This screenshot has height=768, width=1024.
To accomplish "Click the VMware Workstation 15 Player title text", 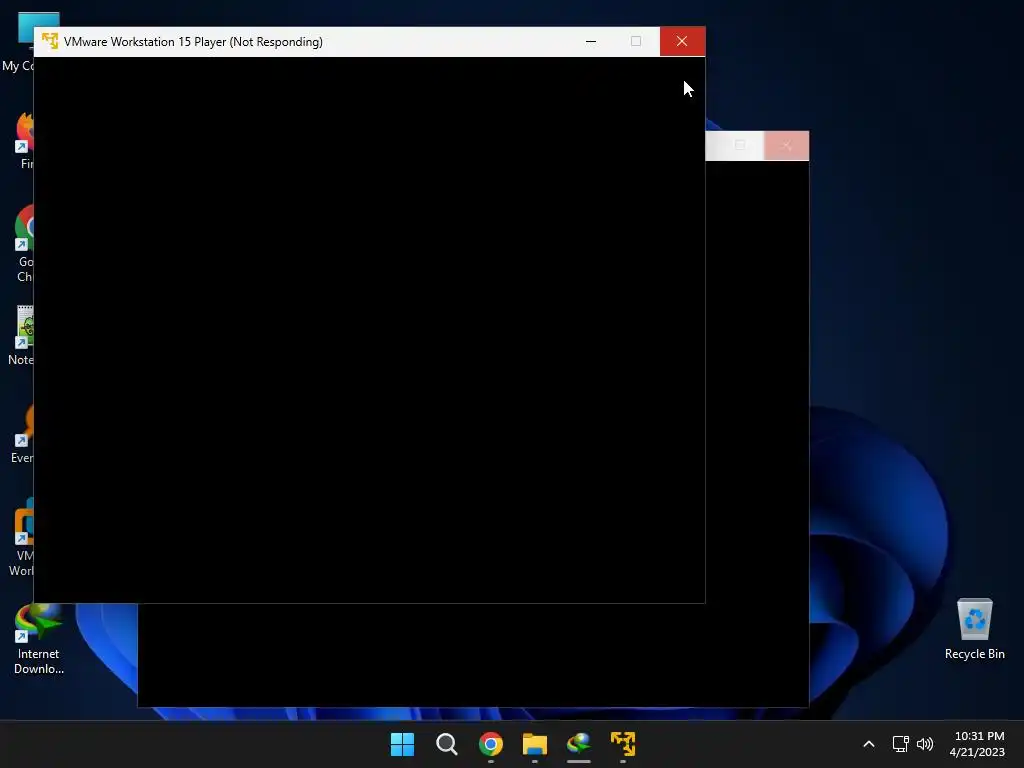I will 193,42.
